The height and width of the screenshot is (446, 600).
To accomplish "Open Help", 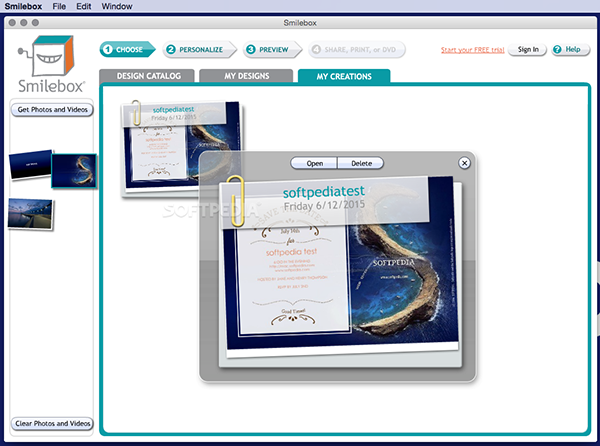I will pyautogui.click(x=571, y=49).
